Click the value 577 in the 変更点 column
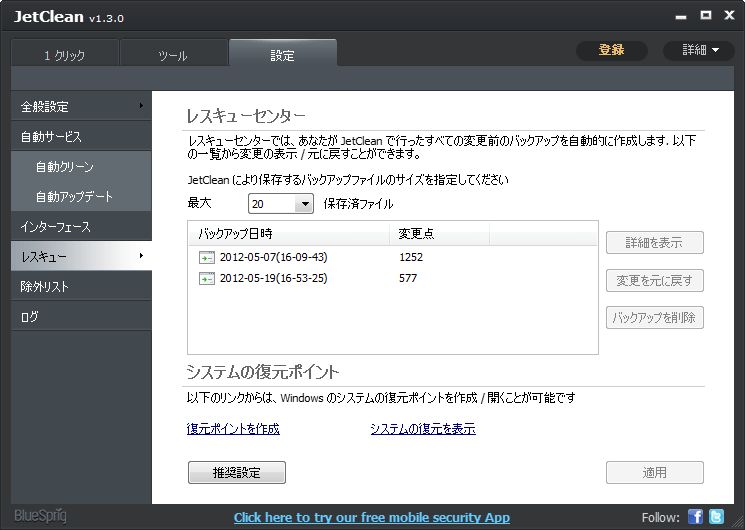 (408, 278)
